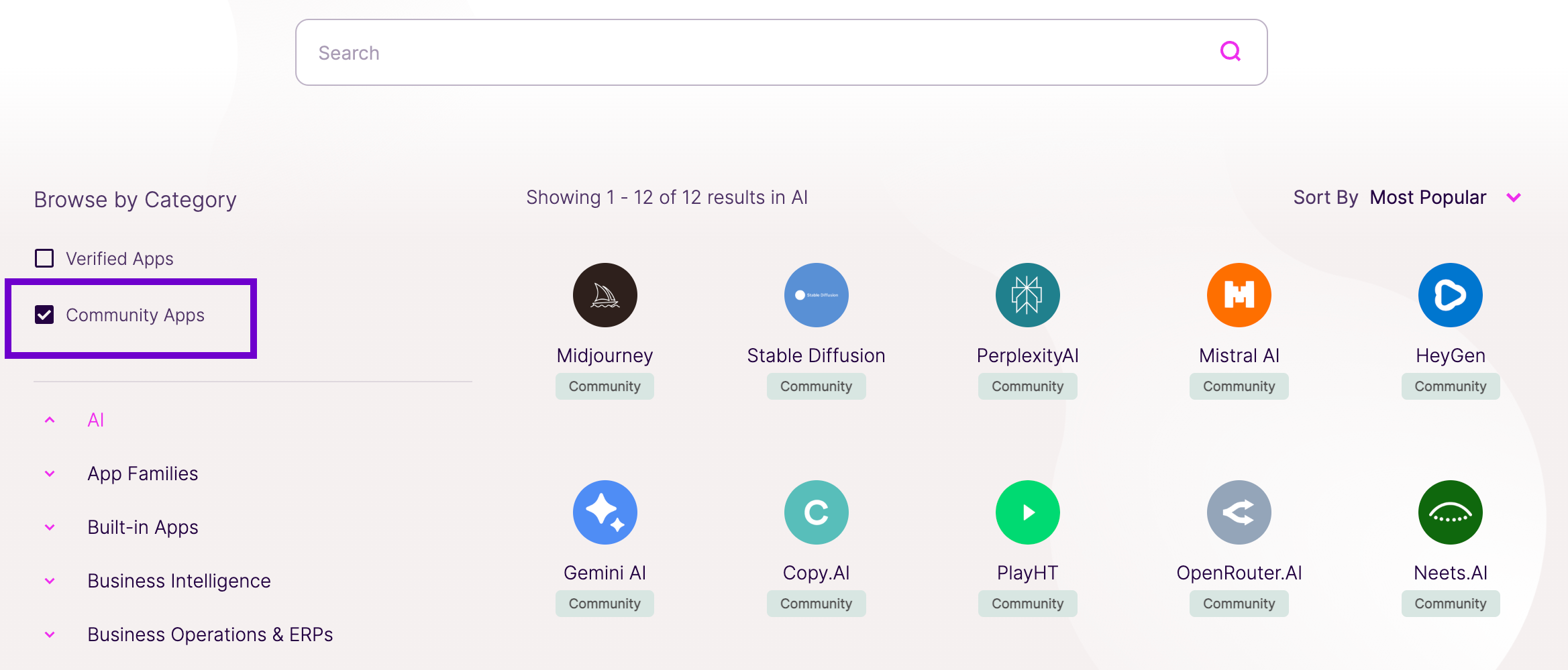This screenshot has width=1568, height=670.
Task: Select Business Operations & ERPs category
Action: 210,634
